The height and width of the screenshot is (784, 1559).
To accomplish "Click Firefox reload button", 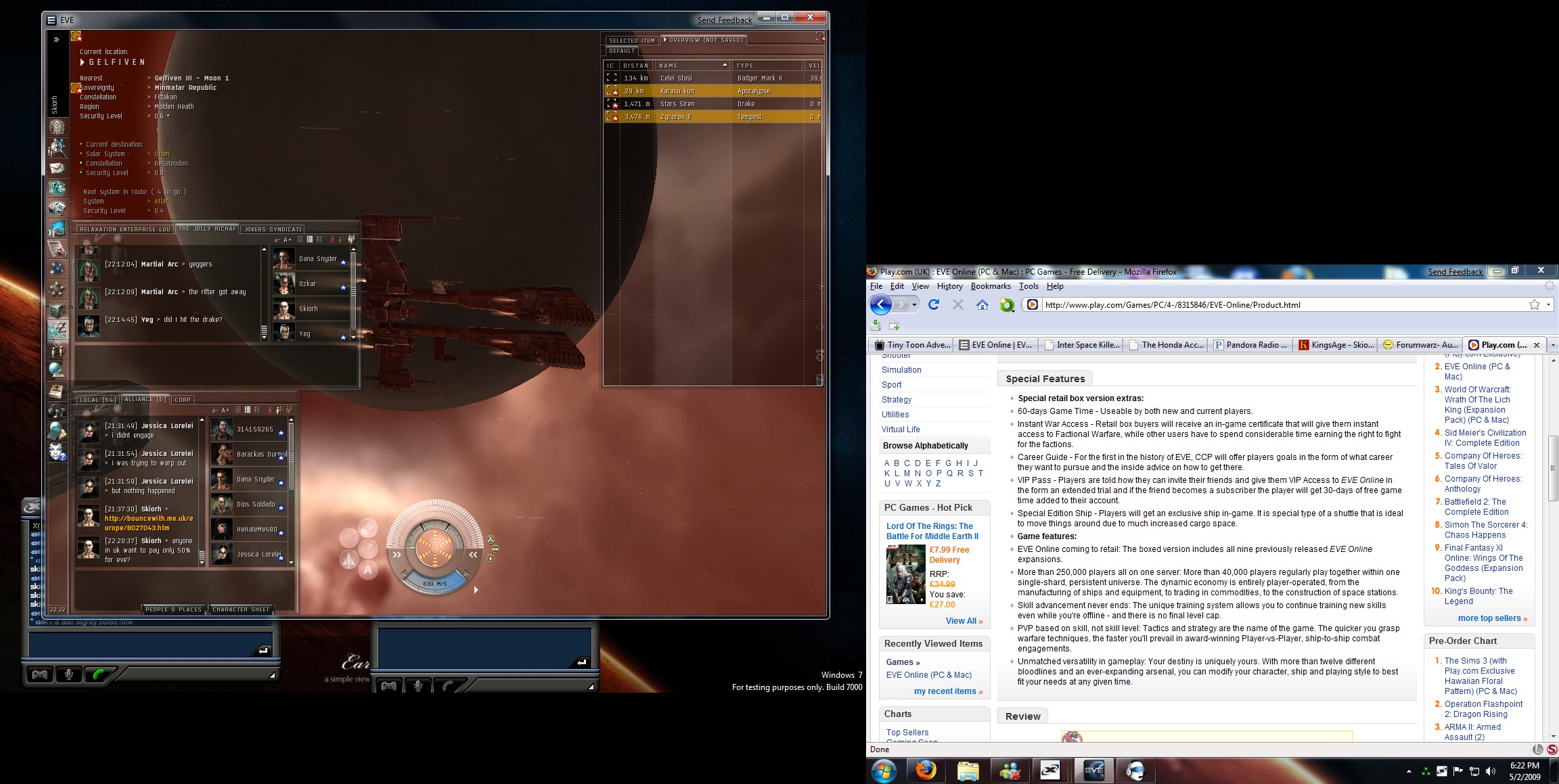I will 934,305.
